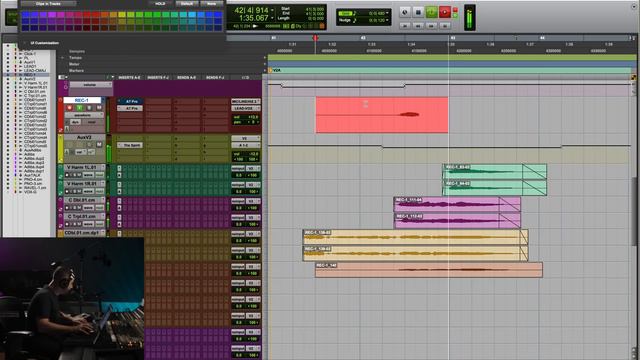This screenshot has height=360, width=640.
Task: Click the Default button in color palette
Action: (x=187, y=4)
